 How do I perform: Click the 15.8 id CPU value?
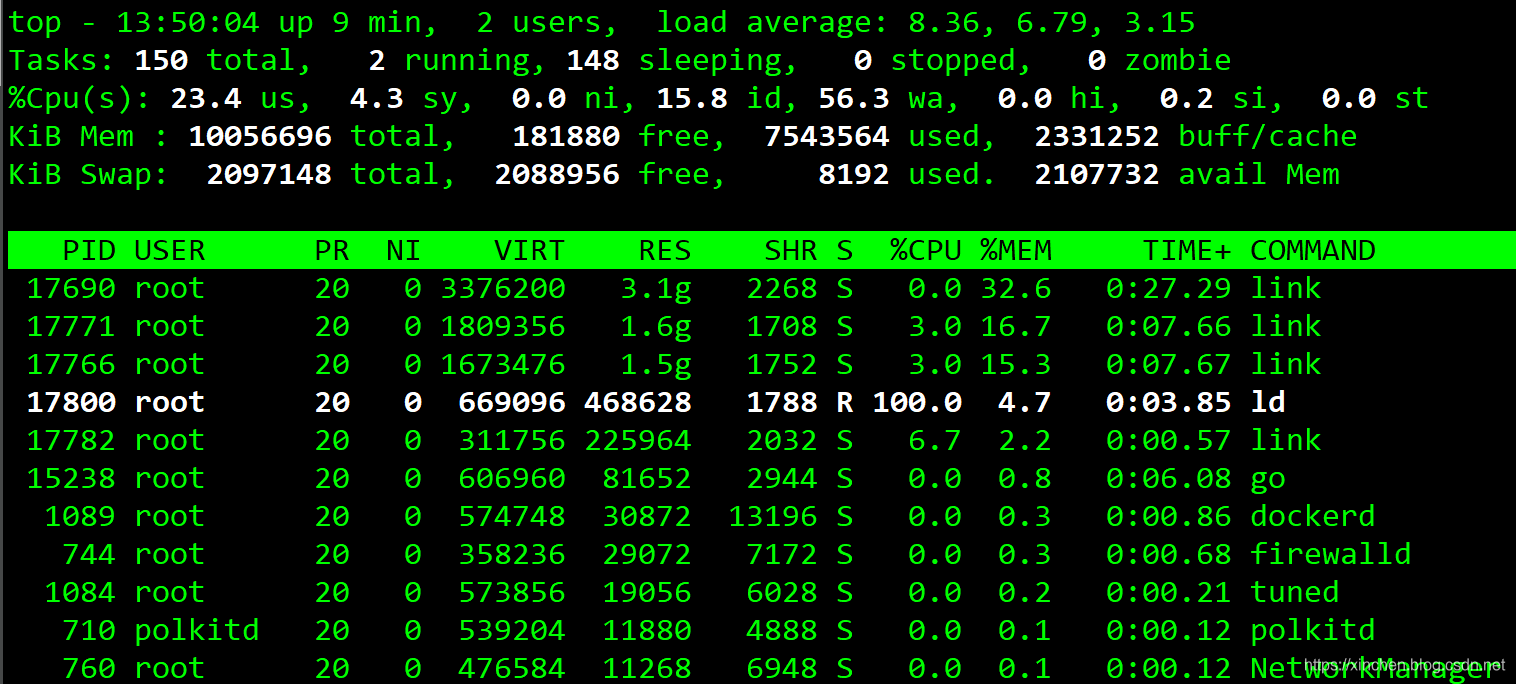pos(692,98)
